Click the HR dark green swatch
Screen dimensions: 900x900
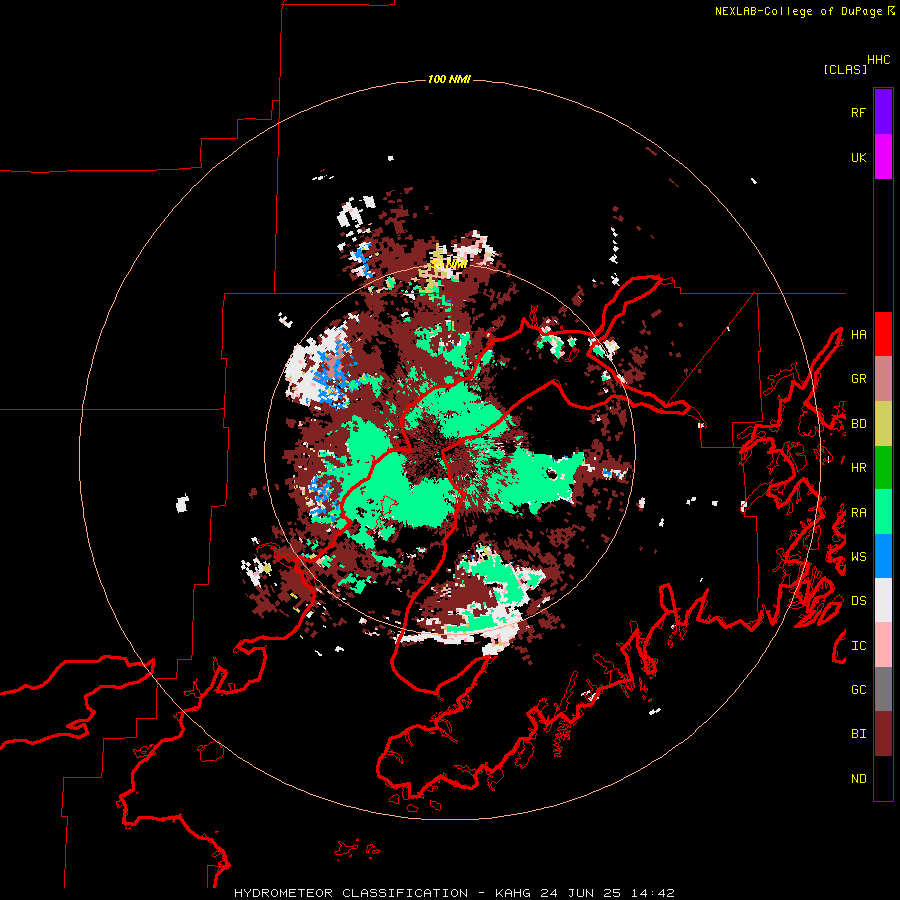coord(883,468)
